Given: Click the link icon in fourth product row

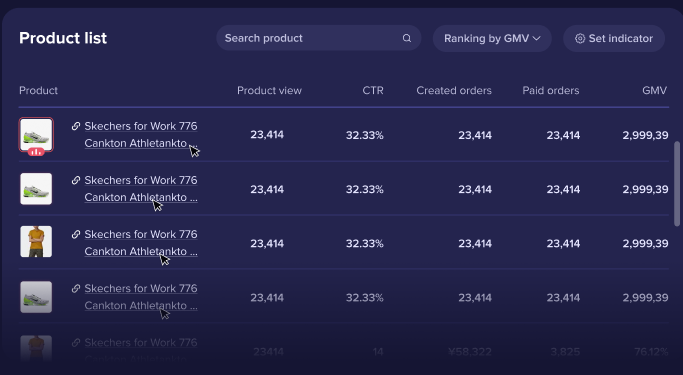Looking at the screenshot, I should tap(76, 288).
